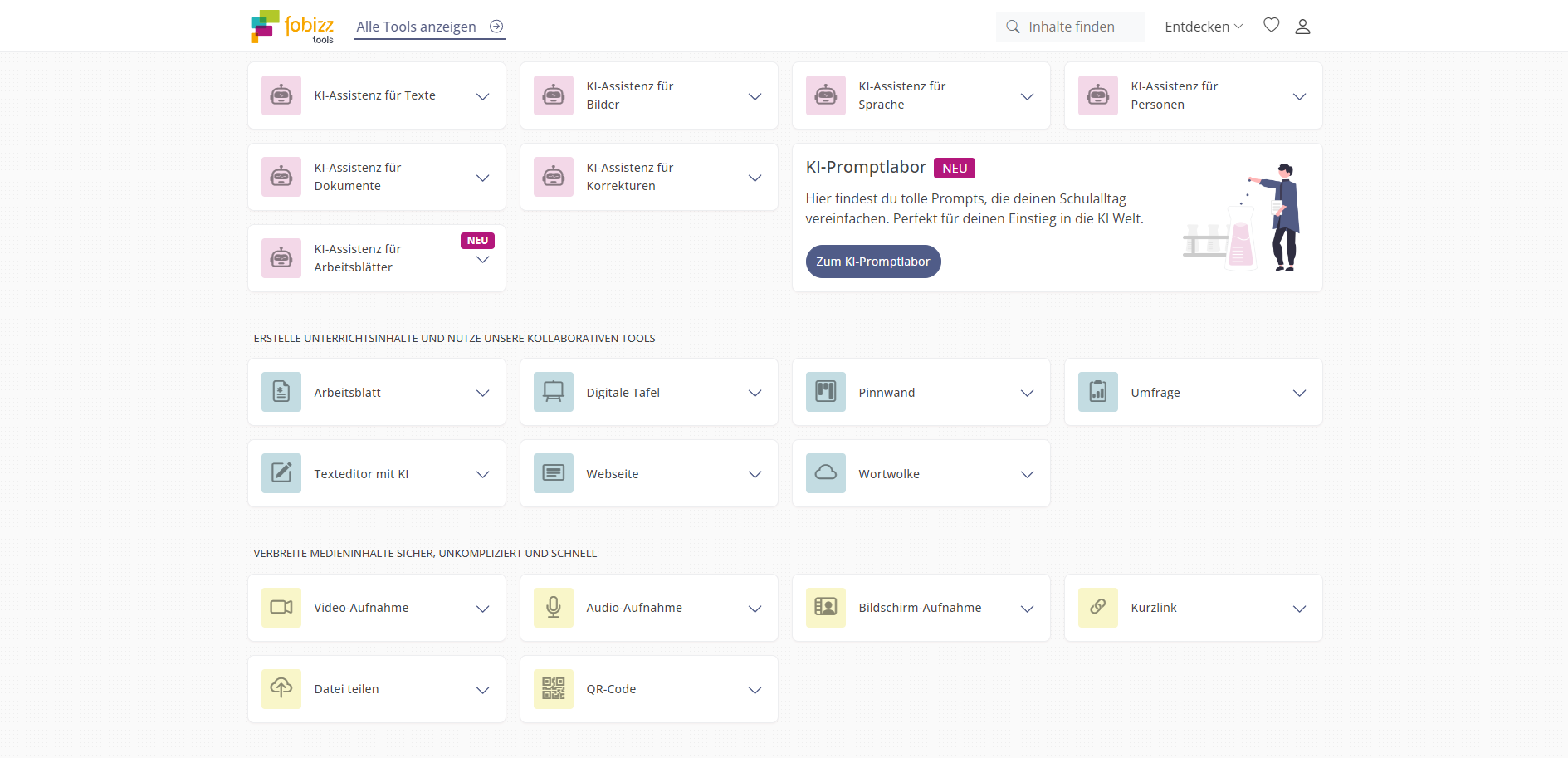Expand the Umfrage dropdown chevron

click(x=1299, y=392)
